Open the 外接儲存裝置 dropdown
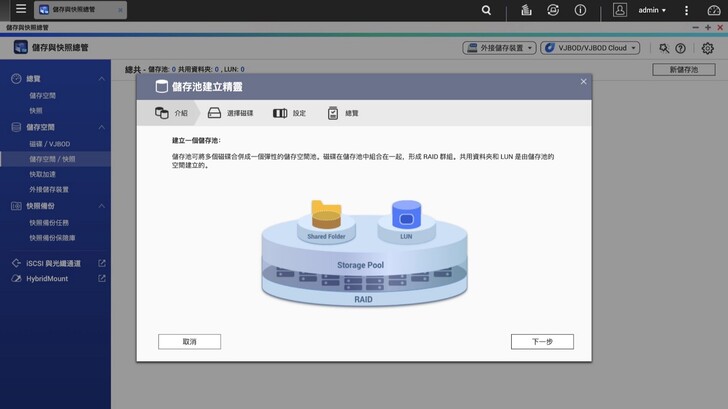The height and width of the screenshot is (409, 728). [x=499, y=48]
